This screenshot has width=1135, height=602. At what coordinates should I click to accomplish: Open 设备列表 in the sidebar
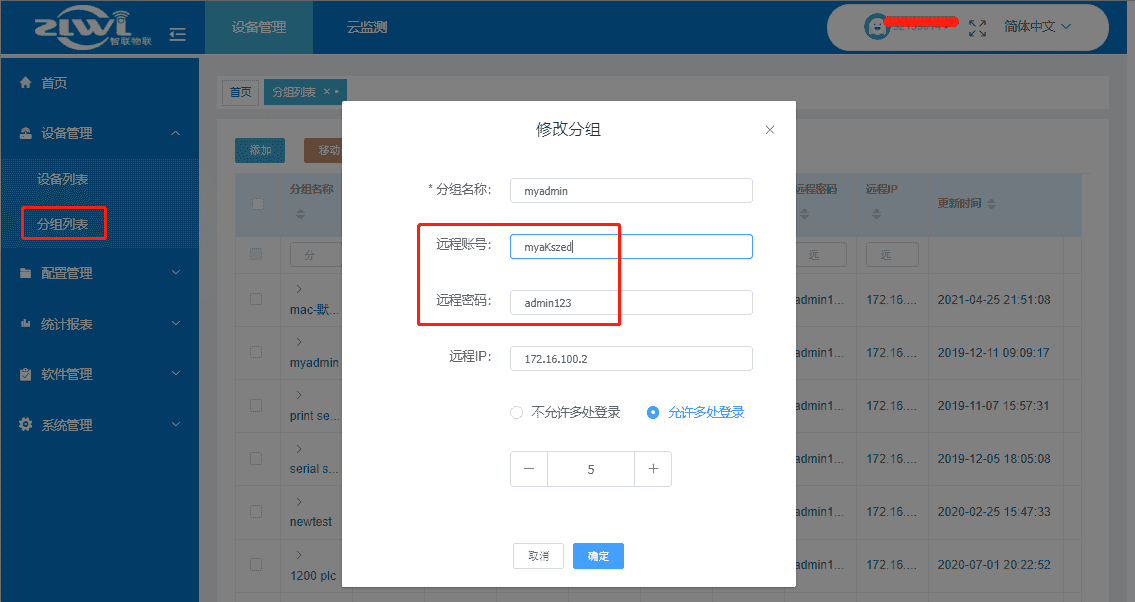tap(63, 180)
